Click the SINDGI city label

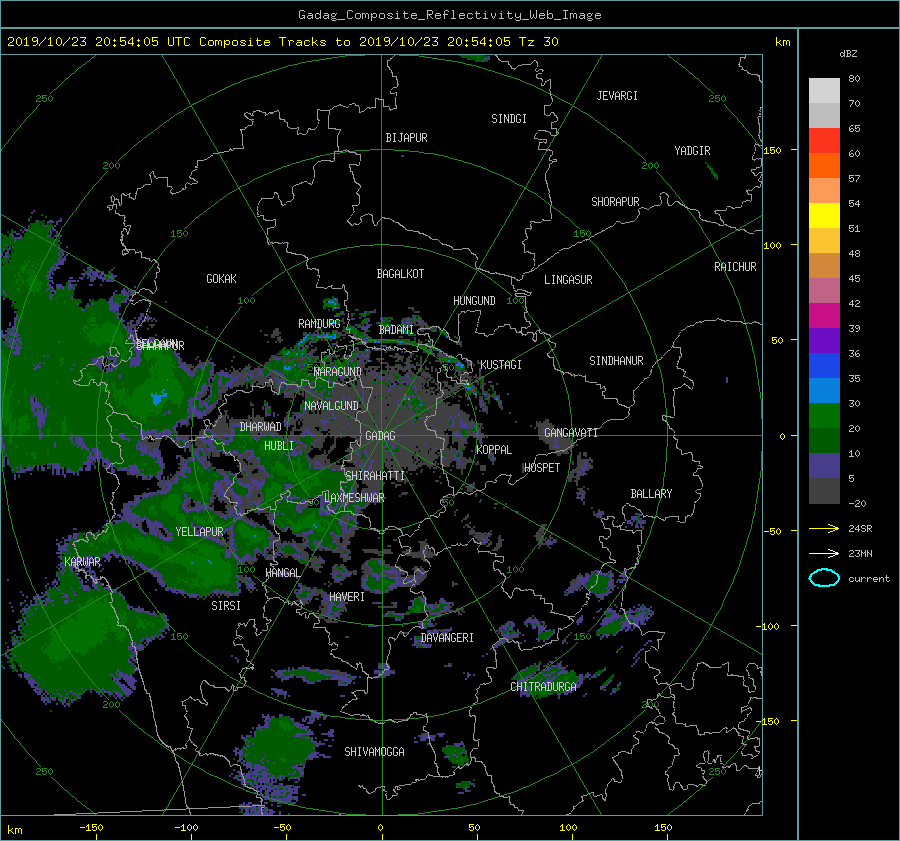tap(509, 119)
